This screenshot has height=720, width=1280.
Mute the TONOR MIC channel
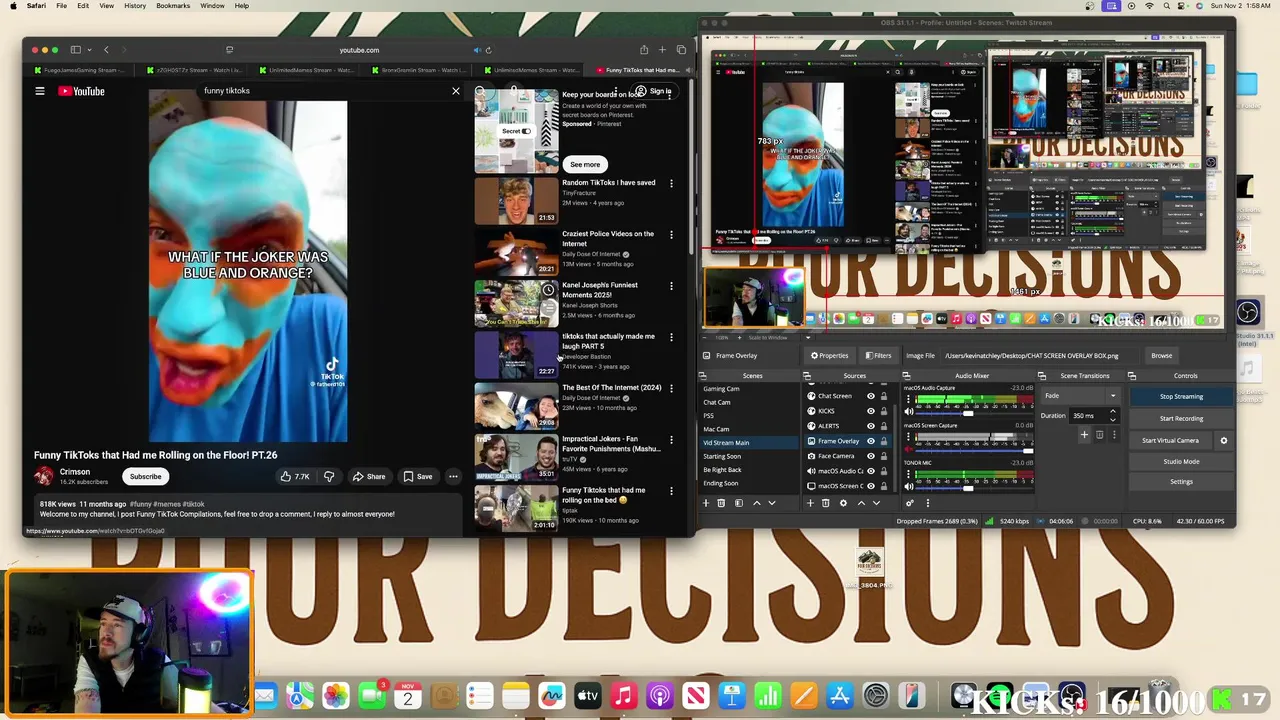coord(909,487)
